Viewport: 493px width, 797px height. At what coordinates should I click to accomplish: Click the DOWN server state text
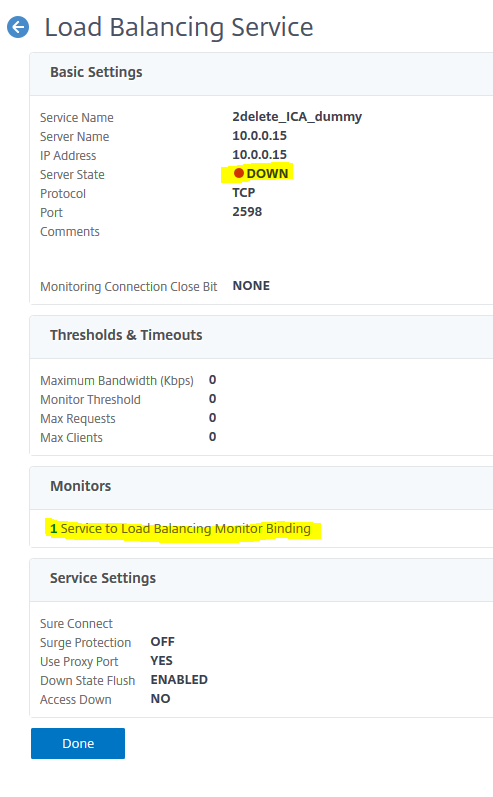[x=267, y=173]
